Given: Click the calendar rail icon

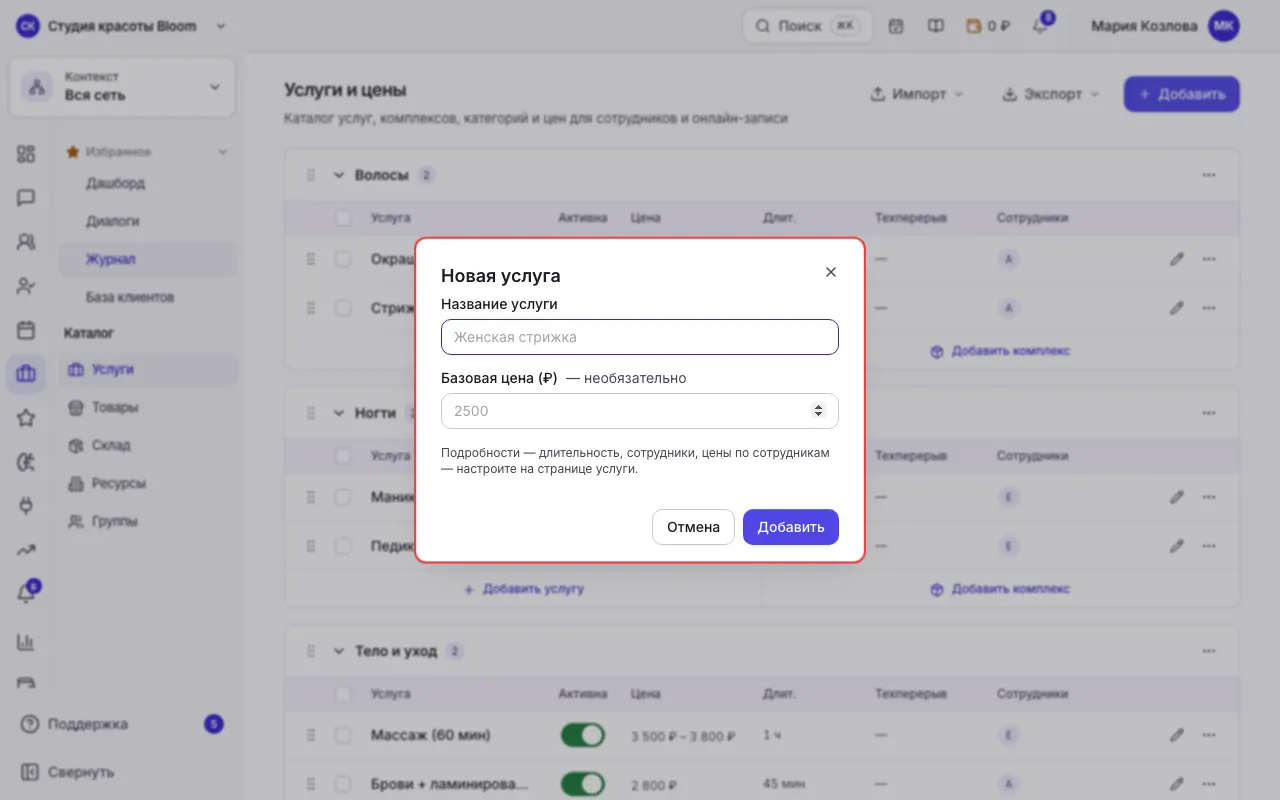Looking at the screenshot, I should tap(26, 330).
